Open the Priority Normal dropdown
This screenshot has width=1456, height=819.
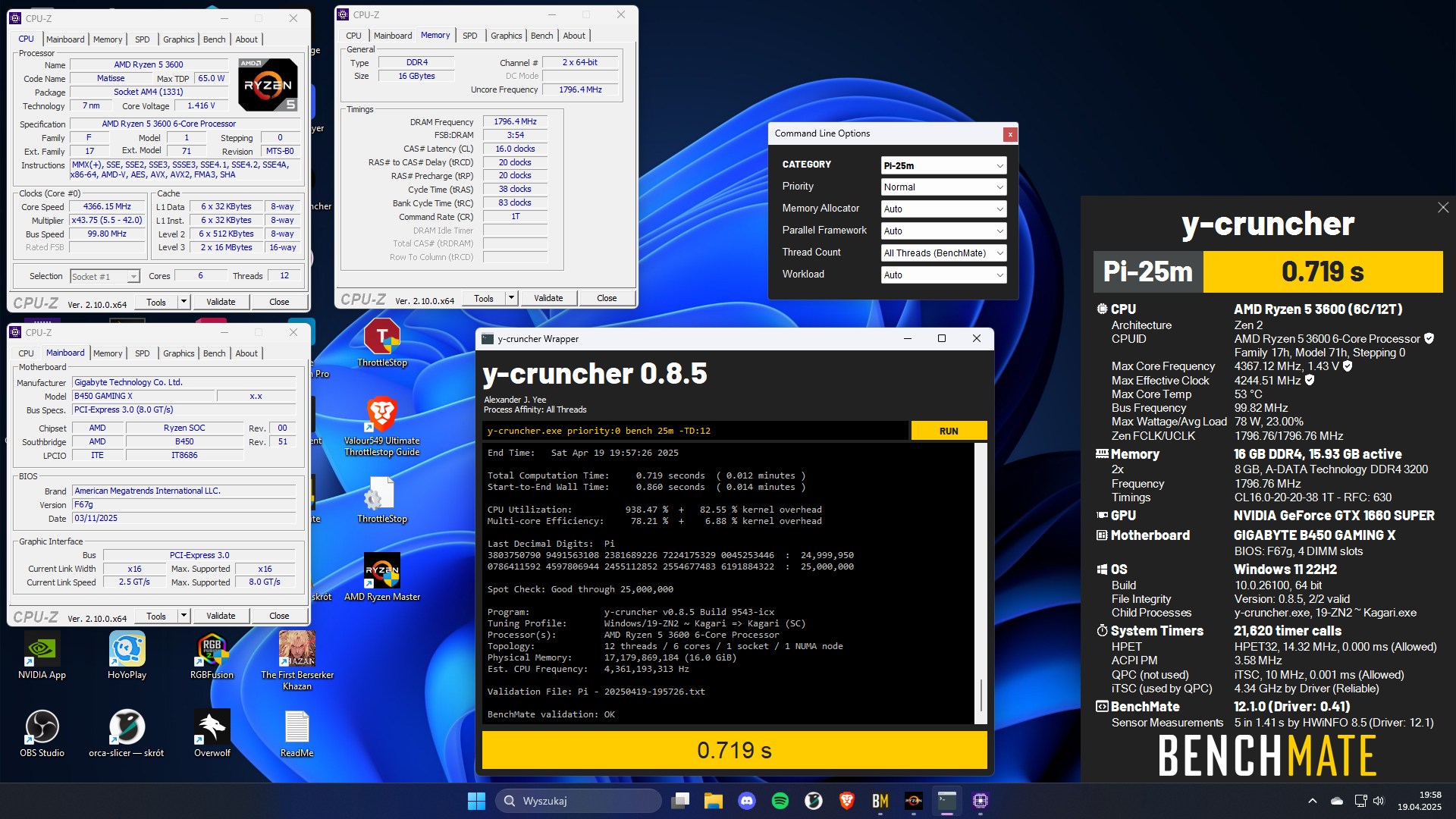tap(944, 187)
